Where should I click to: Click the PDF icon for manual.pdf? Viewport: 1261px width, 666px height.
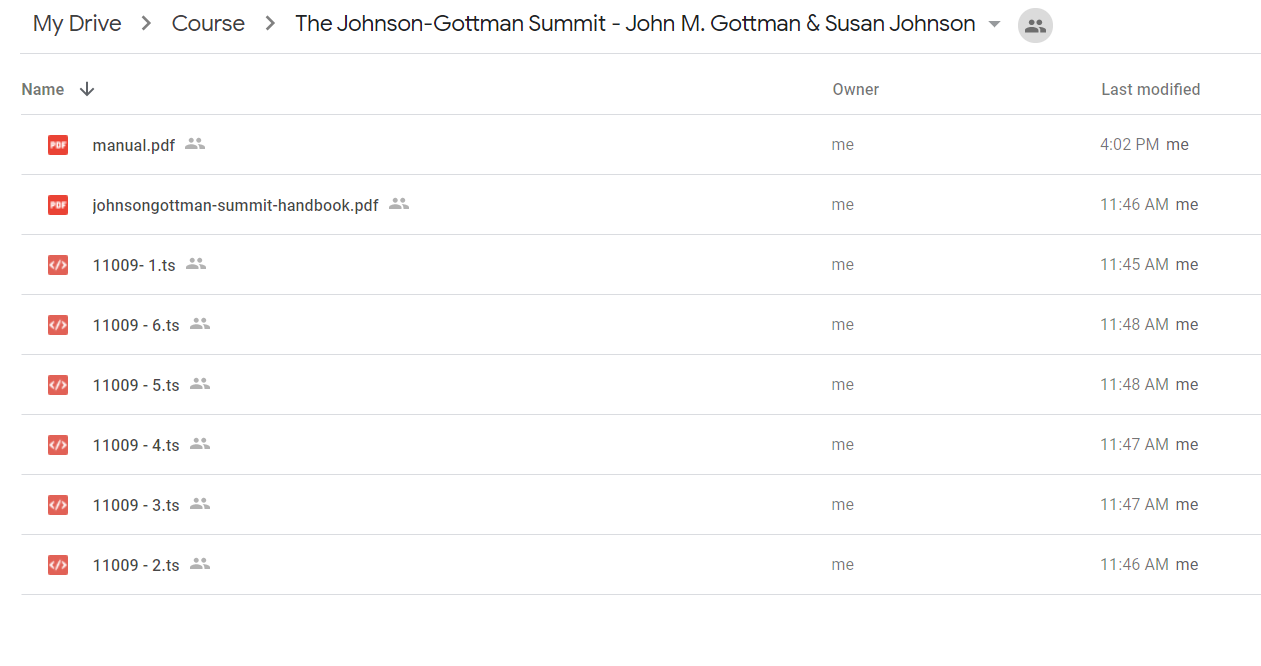(x=58, y=145)
